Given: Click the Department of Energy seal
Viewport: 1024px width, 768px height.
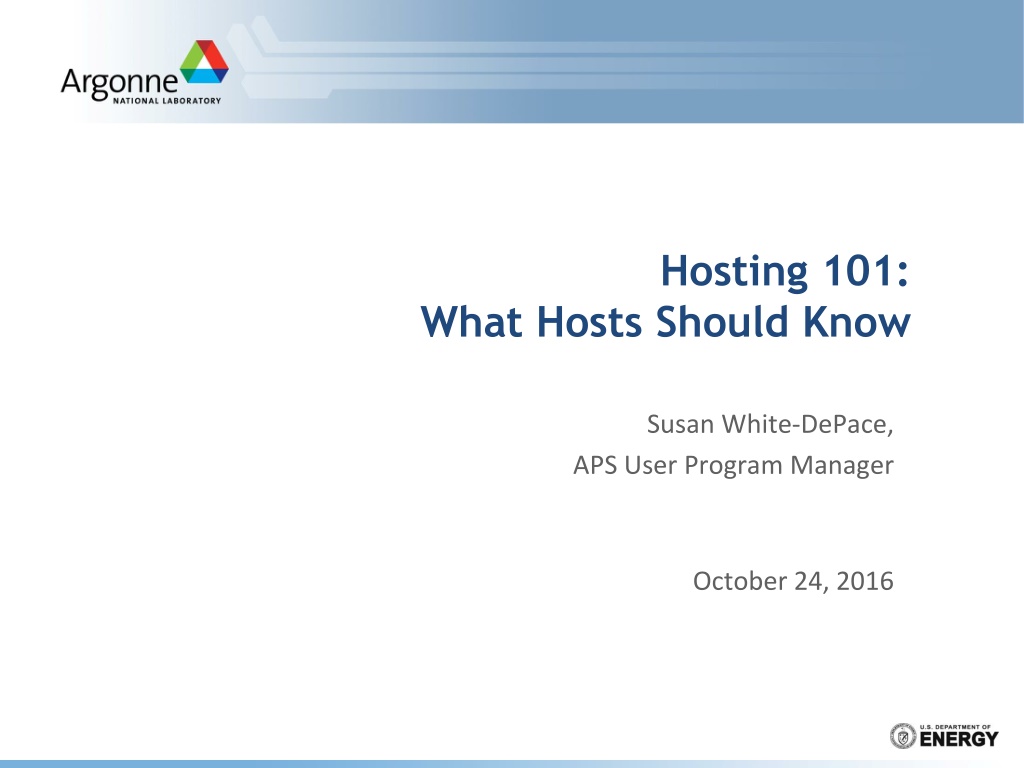Looking at the screenshot, I should pyautogui.click(x=903, y=736).
